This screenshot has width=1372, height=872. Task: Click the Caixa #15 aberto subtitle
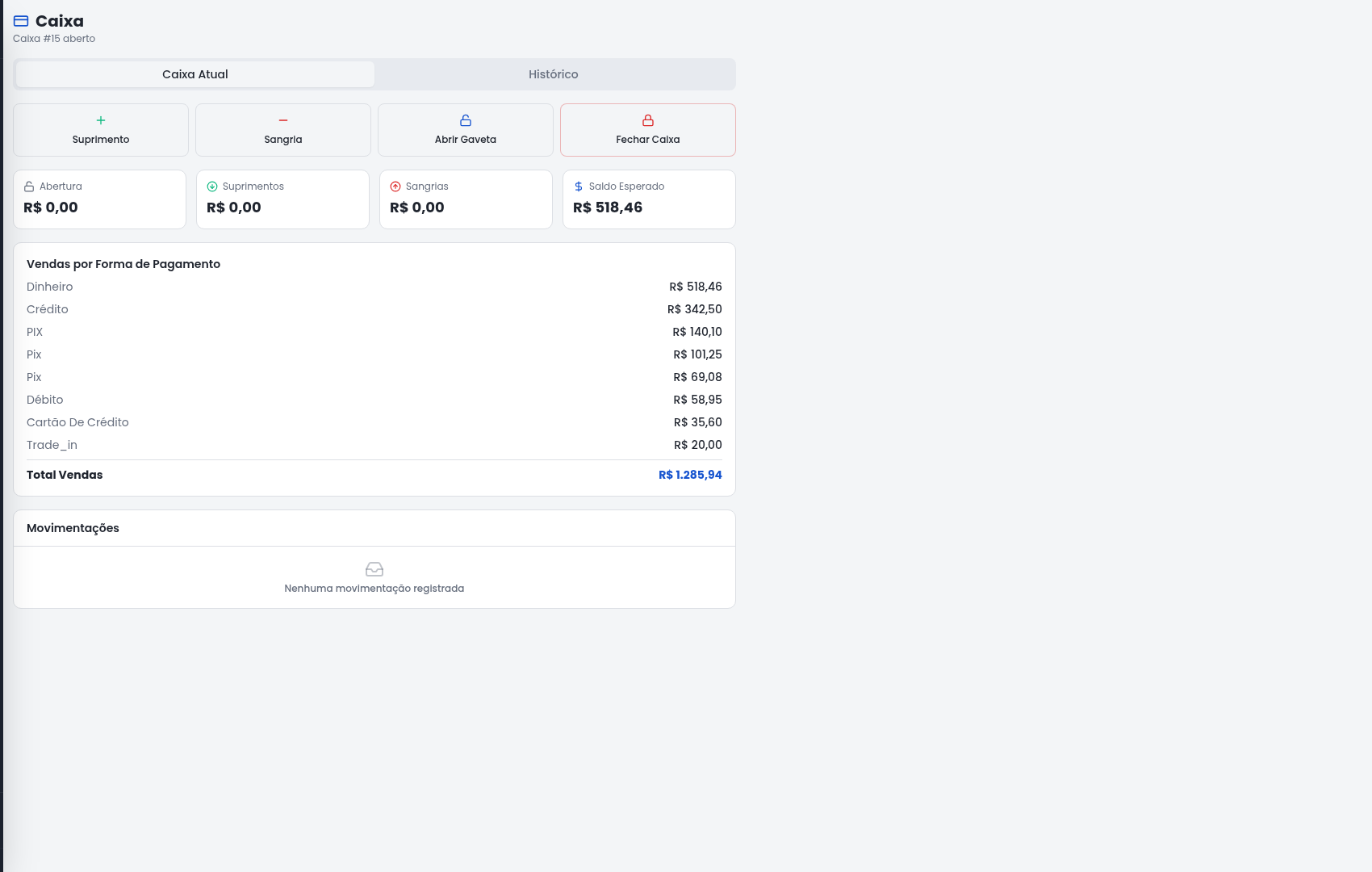[54, 39]
